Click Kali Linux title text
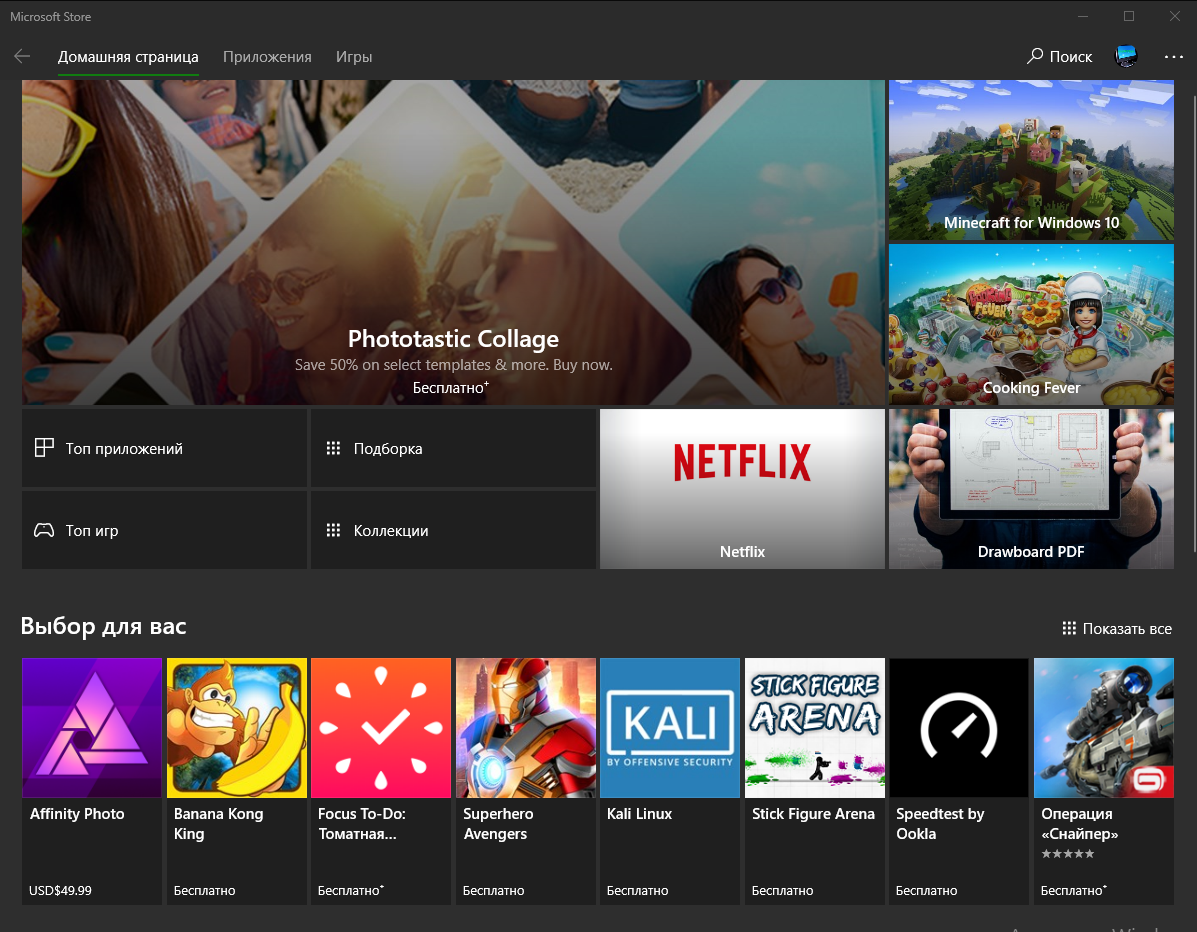The height and width of the screenshot is (932, 1197). pos(640,814)
